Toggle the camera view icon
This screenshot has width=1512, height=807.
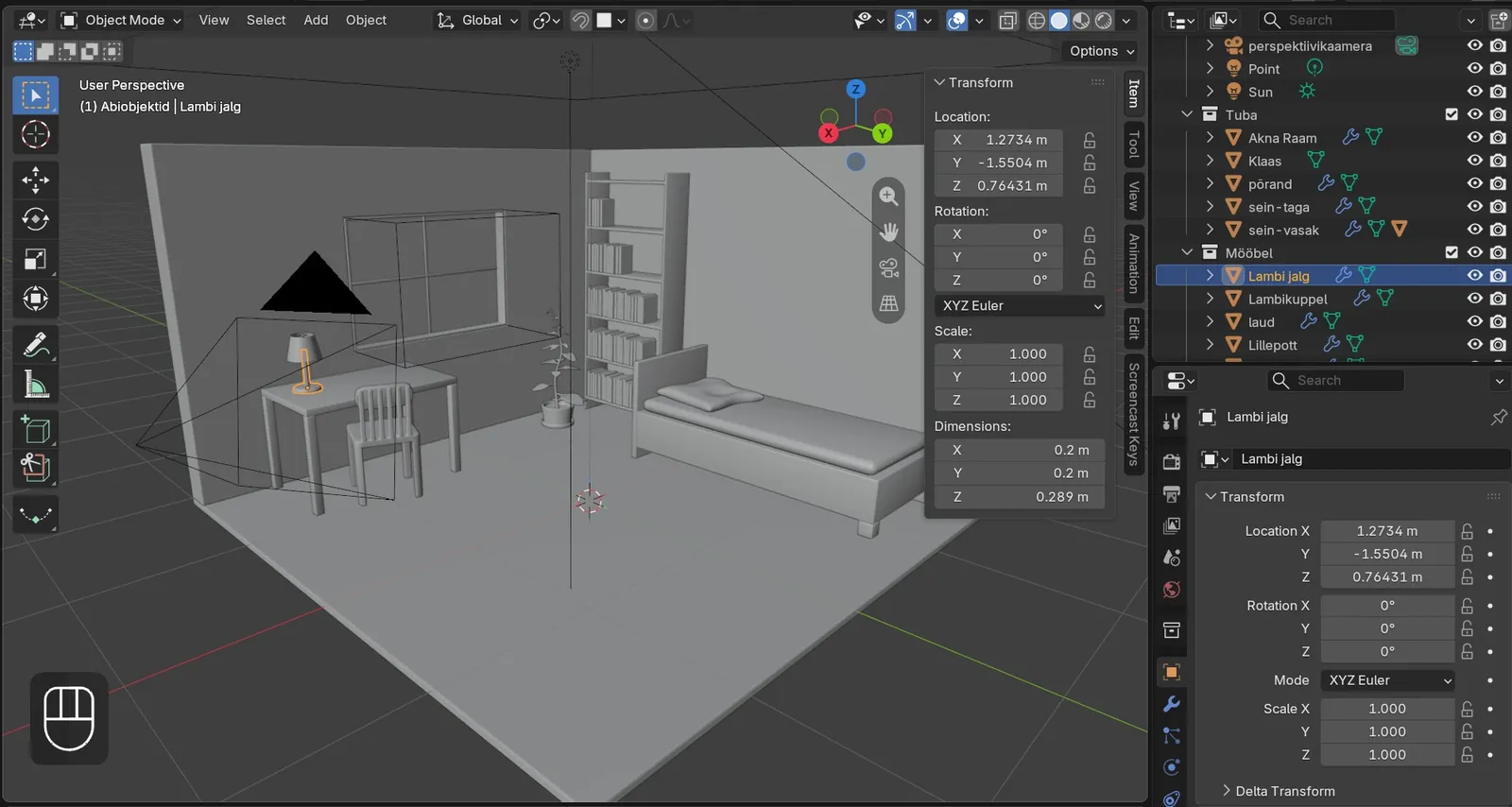[888, 268]
